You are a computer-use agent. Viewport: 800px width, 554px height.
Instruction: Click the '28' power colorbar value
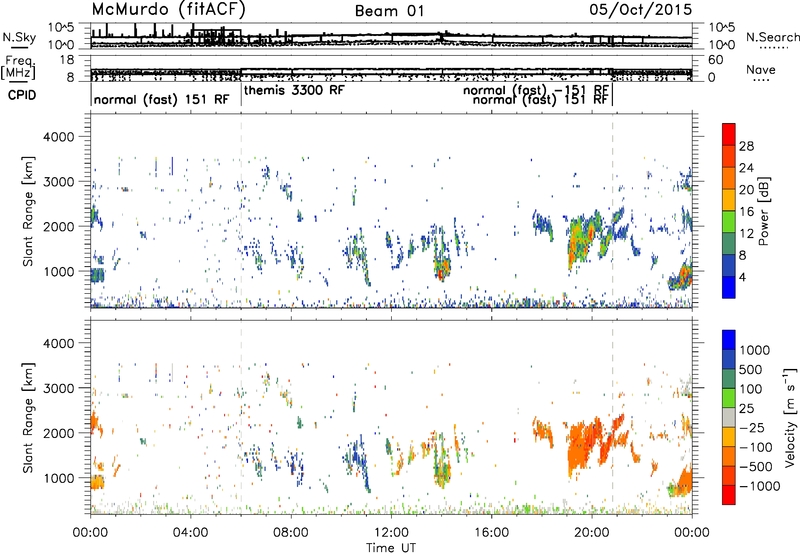(x=746, y=146)
